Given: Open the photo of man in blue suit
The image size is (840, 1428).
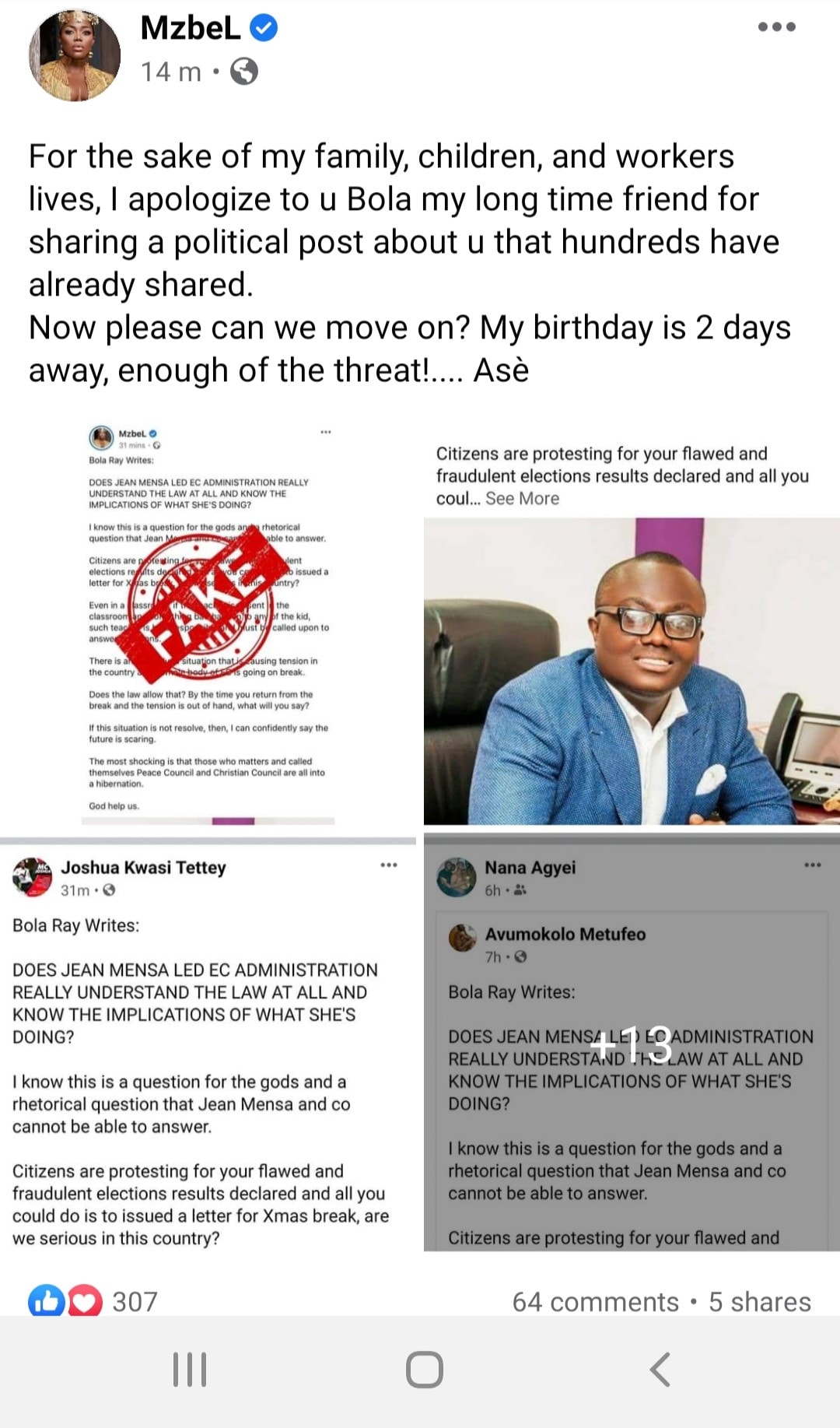Looking at the screenshot, I should pos(632,671).
